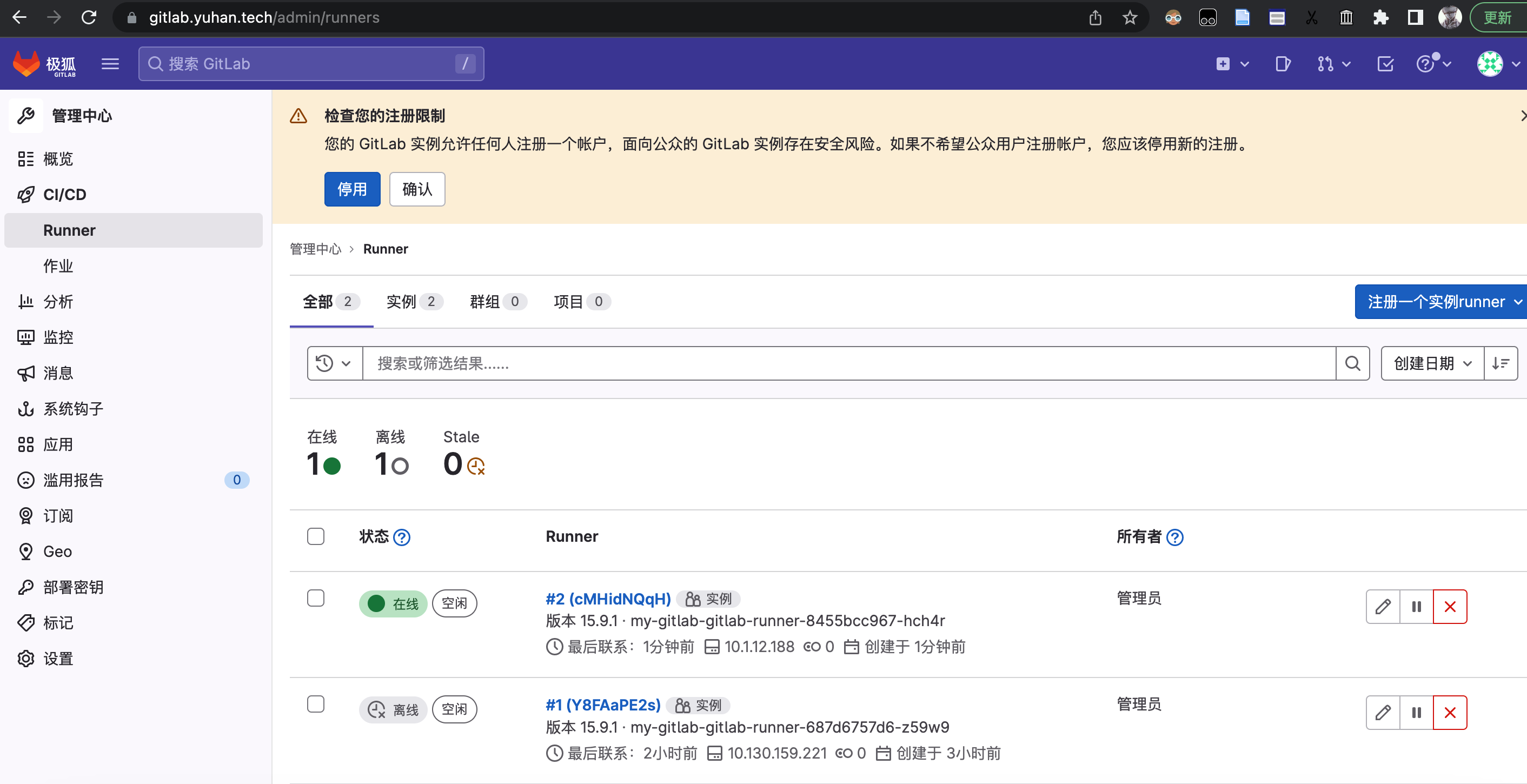The height and width of the screenshot is (784, 1527).
Task: Switch to the 实例 tab
Action: pyautogui.click(x=414, y=302)
